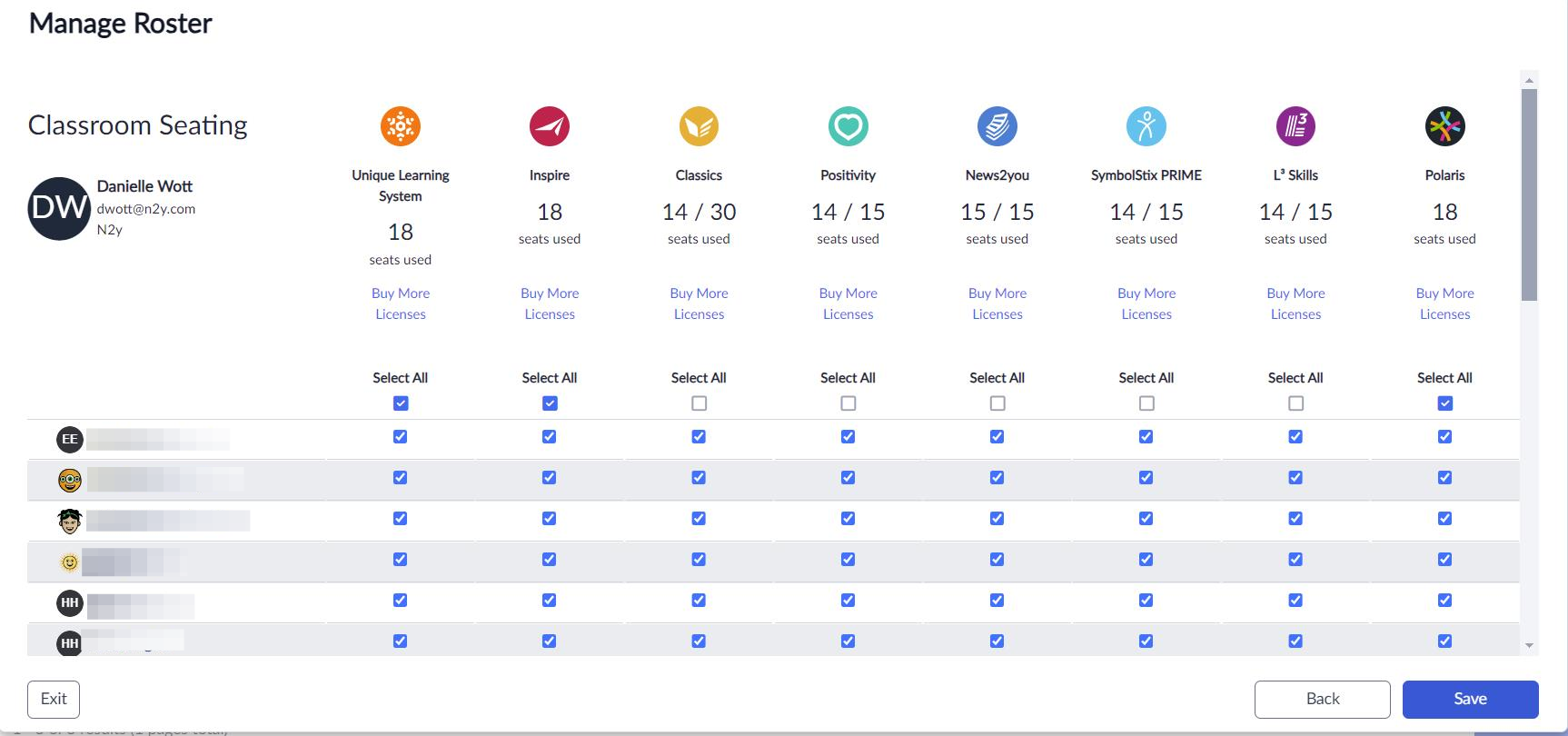Screen dimensions: 1568x736
Task: Click the Inspire paper plane icon
Action: [x=550, y=126]
